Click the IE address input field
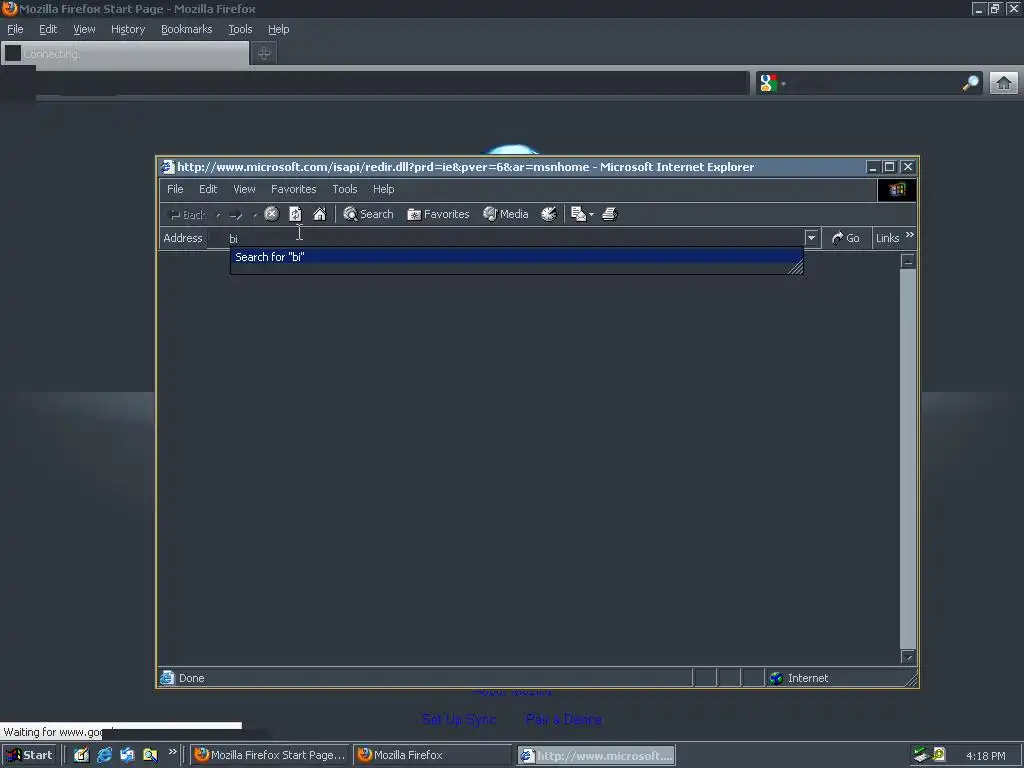1024x768 pixels. [506, 238]
